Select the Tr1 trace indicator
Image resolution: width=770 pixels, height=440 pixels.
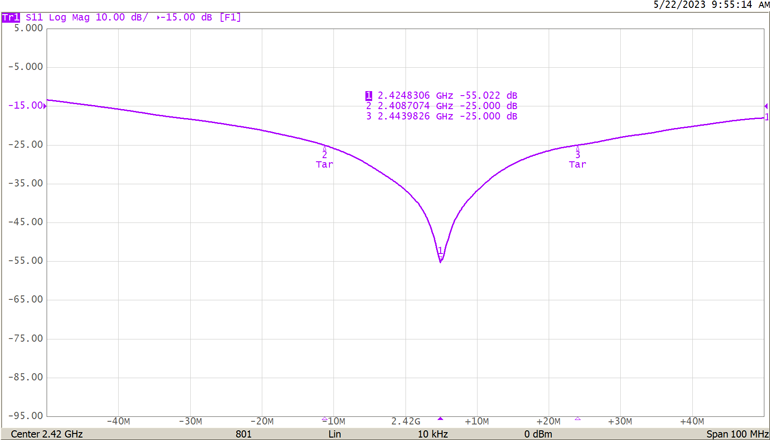(x=10, y=18)
